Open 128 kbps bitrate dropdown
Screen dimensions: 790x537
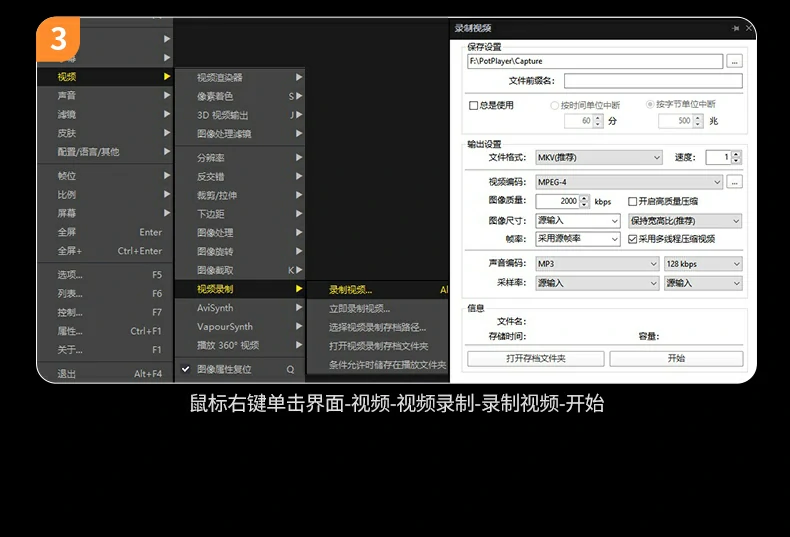tap(703, 263)
